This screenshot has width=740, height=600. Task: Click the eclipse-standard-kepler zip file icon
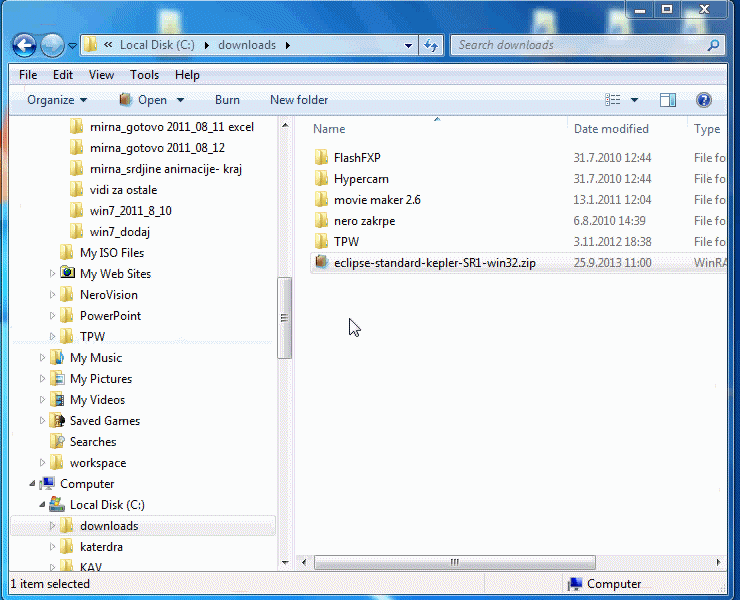(x=321, y=262)
